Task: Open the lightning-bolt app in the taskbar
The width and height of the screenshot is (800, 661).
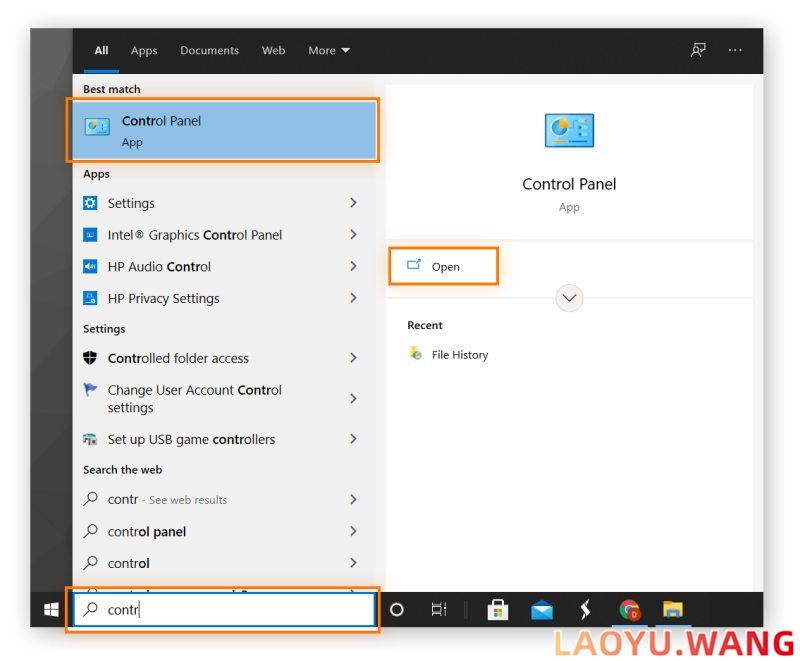Action: (585, 609)
